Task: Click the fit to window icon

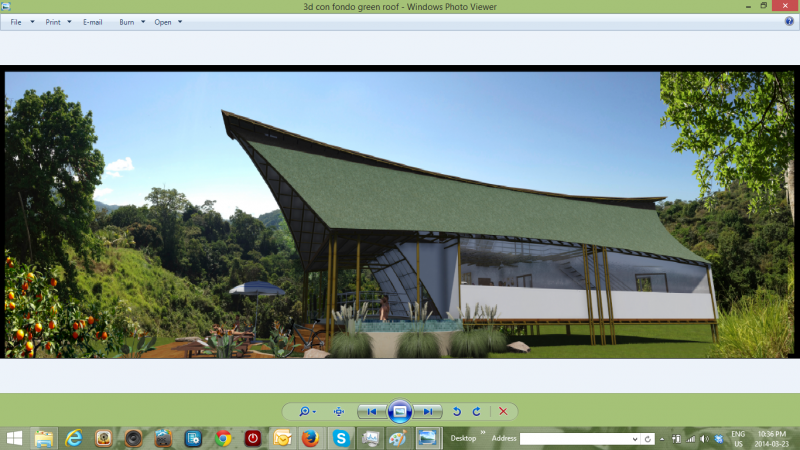Action: tap(338, 411)
